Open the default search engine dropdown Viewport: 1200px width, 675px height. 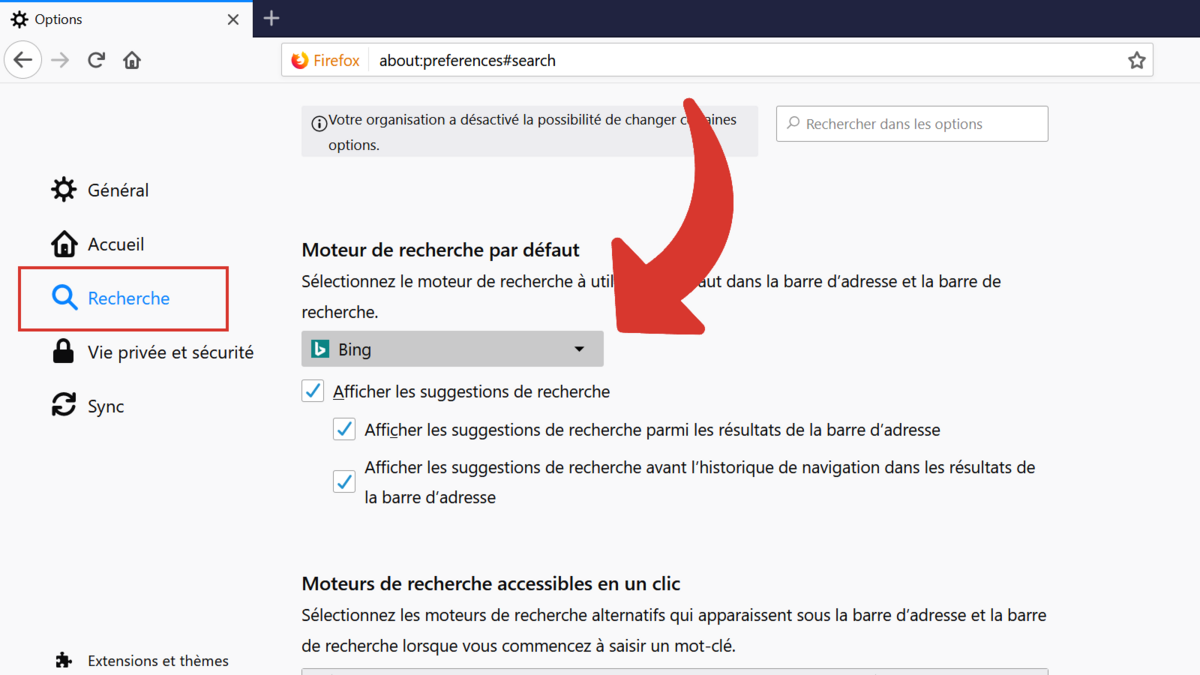[x=451, y=348]
